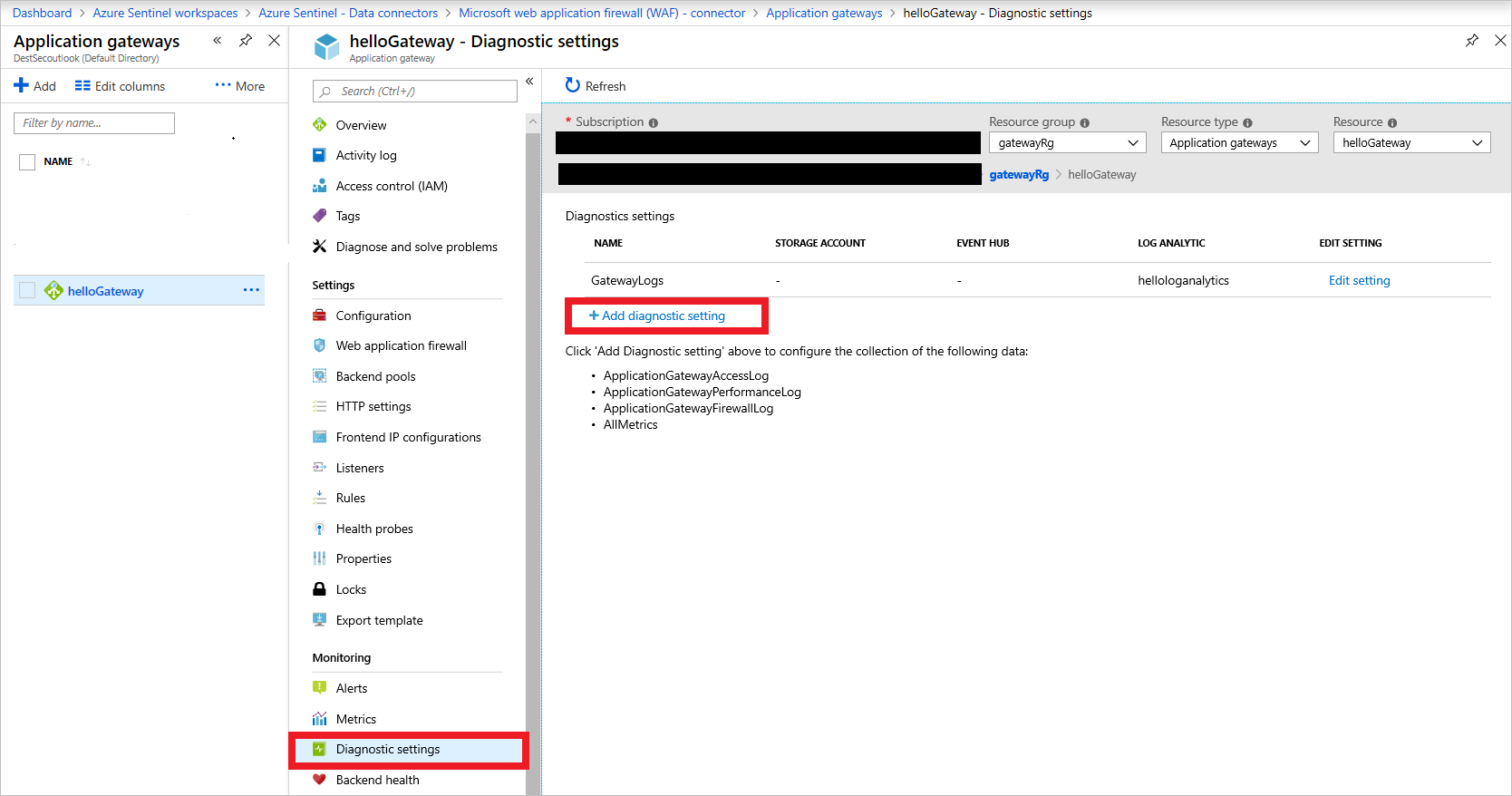Toggle the select-all NAME checkbox
1512x796 pixels.
[27, 161]
